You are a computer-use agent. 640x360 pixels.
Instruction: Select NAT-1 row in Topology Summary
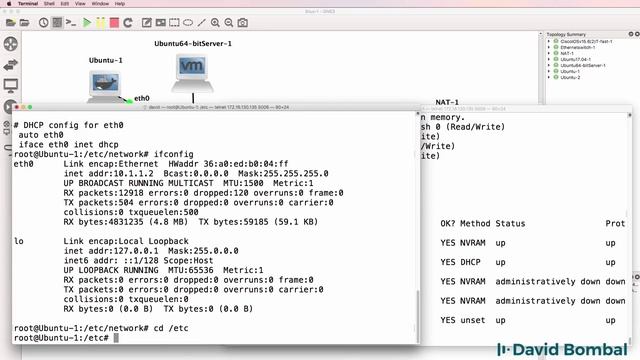(567, 53)
